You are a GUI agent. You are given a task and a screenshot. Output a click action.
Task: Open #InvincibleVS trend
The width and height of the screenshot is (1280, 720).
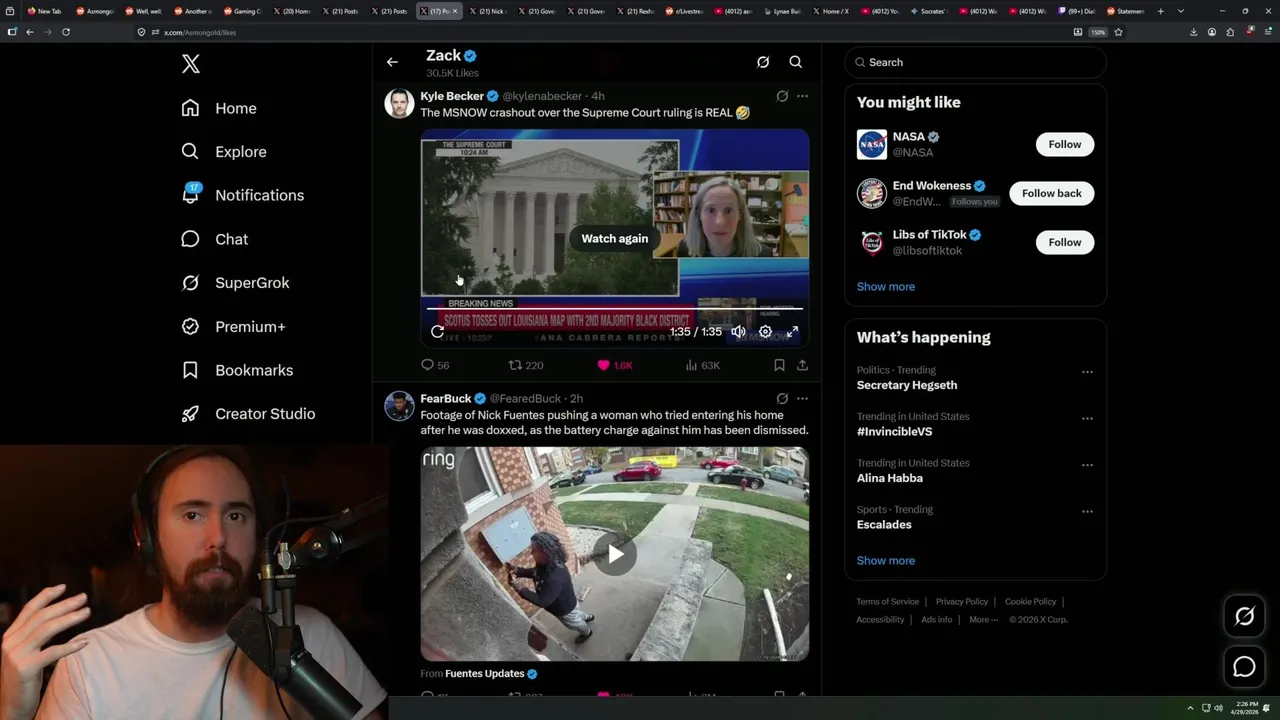click(894, 432)
